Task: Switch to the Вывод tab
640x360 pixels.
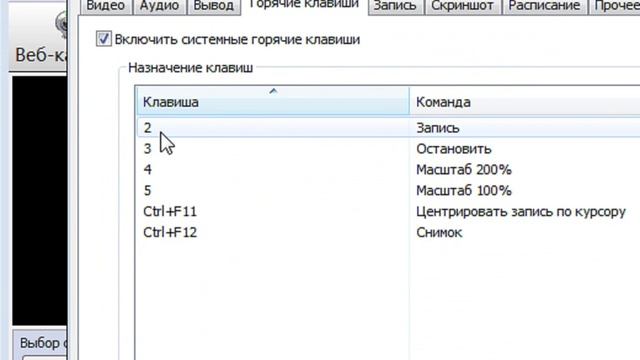Action: click(x=213, y=6)
